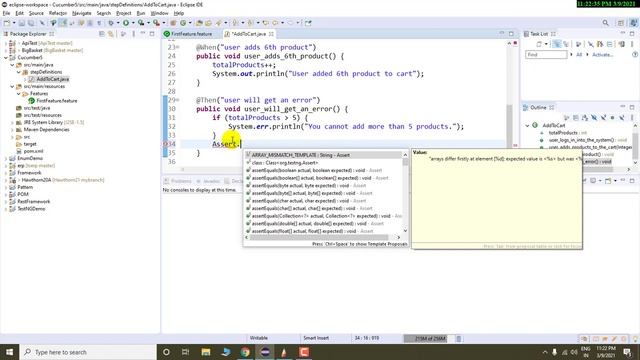The image size is (640, 360).
Task: Click the Open Perspective icon
Action: [620, 23]
